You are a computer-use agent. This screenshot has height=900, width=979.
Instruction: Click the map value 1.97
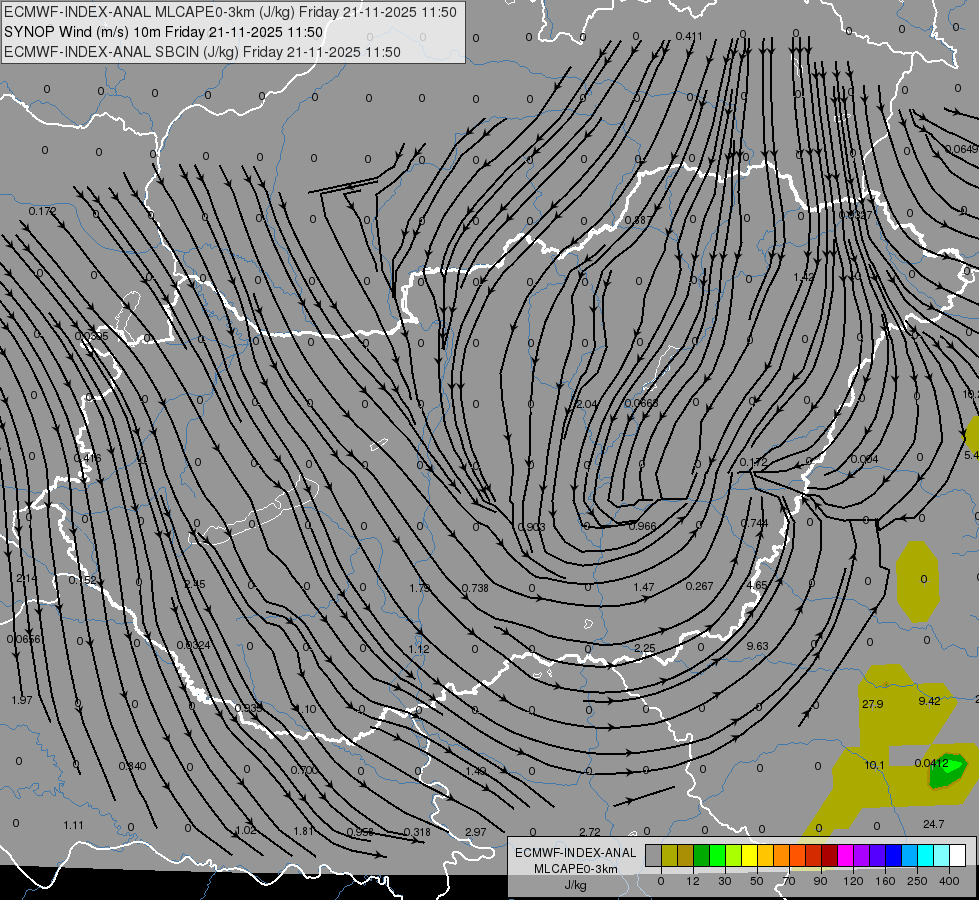(x=22, y=700)
